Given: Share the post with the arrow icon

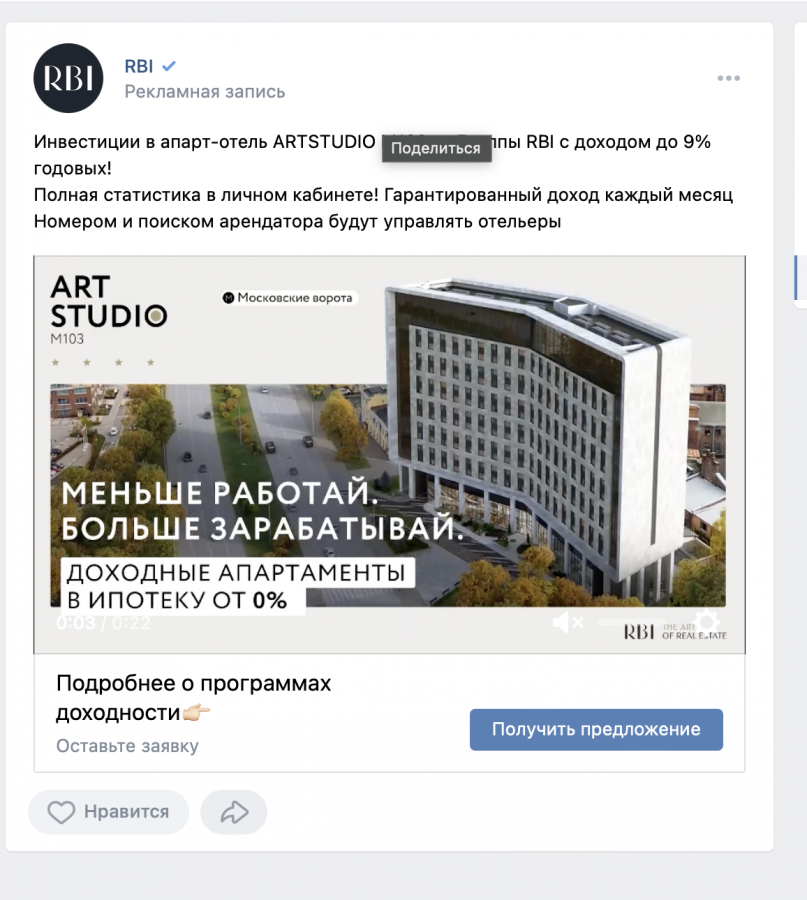Looking at the screenshot, I should (x=234, y=812).
